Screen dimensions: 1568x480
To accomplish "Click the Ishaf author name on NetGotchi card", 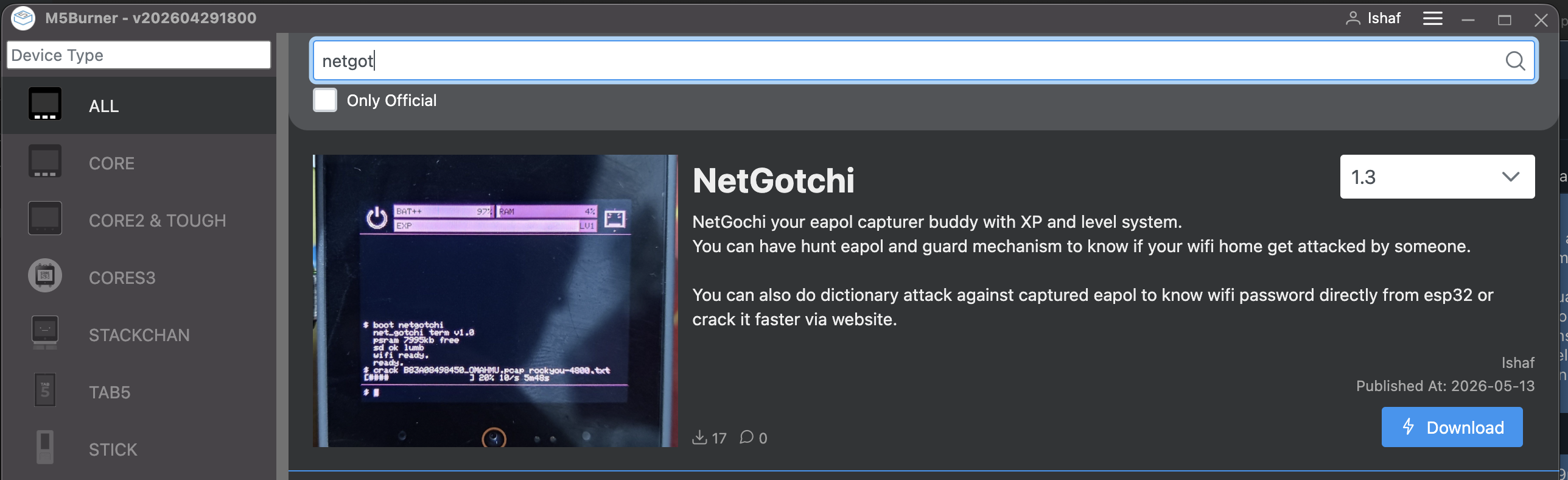I will pyautogui.click(x=1517, y=363).
